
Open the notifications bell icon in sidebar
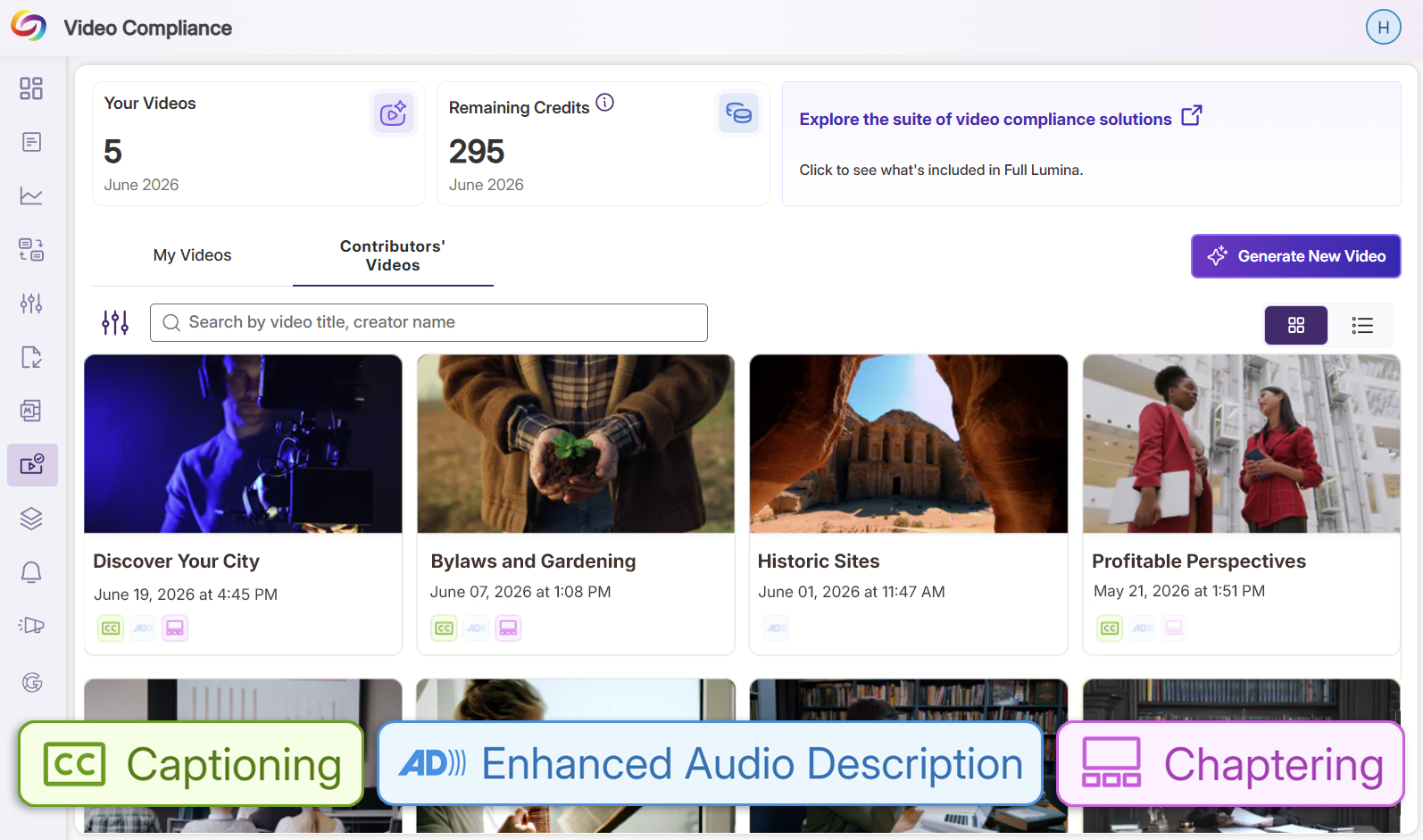31,572
